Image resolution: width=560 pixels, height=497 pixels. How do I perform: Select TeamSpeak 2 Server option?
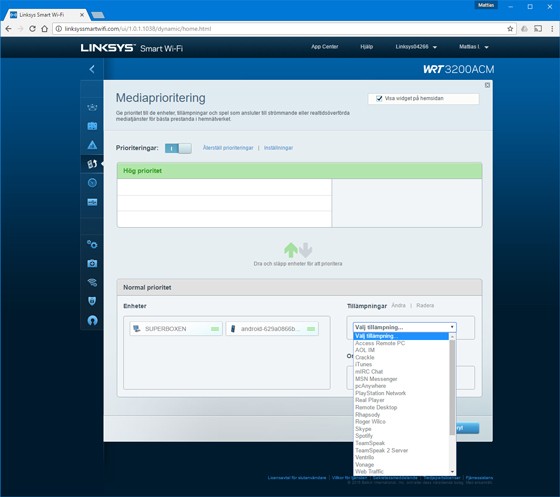(x=381, y=451)
